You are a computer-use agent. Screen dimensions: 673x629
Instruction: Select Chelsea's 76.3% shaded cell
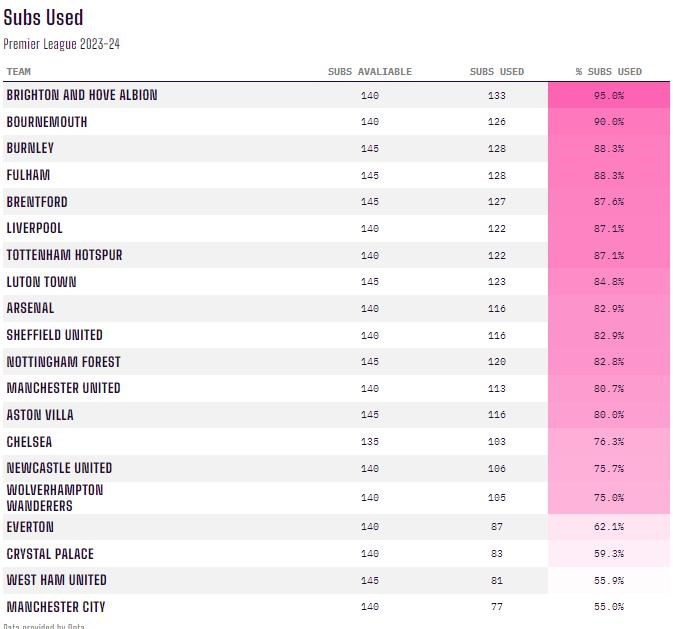click(608, 442)
